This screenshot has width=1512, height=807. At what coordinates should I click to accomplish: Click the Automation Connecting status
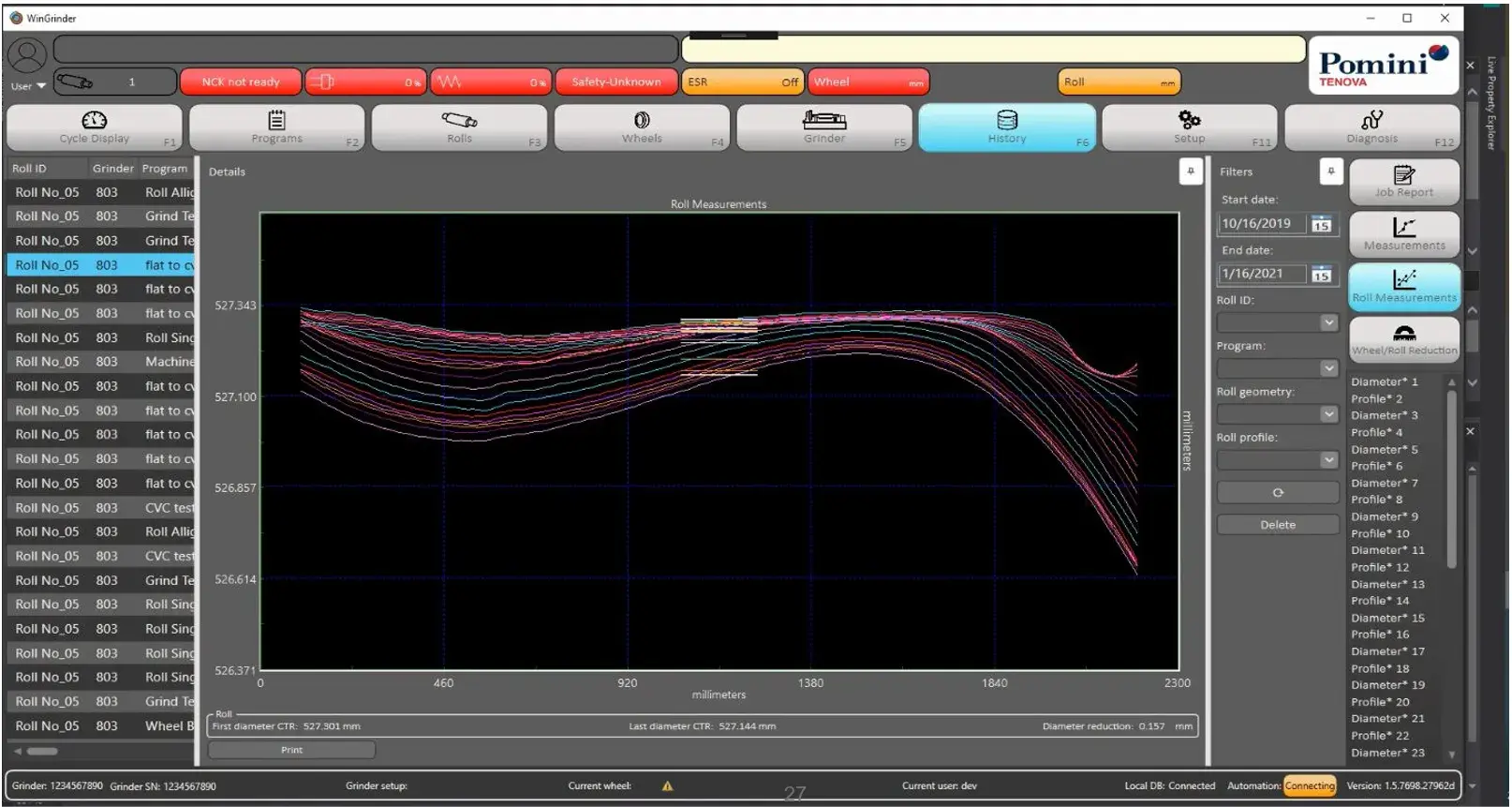tap(1309, 786)
